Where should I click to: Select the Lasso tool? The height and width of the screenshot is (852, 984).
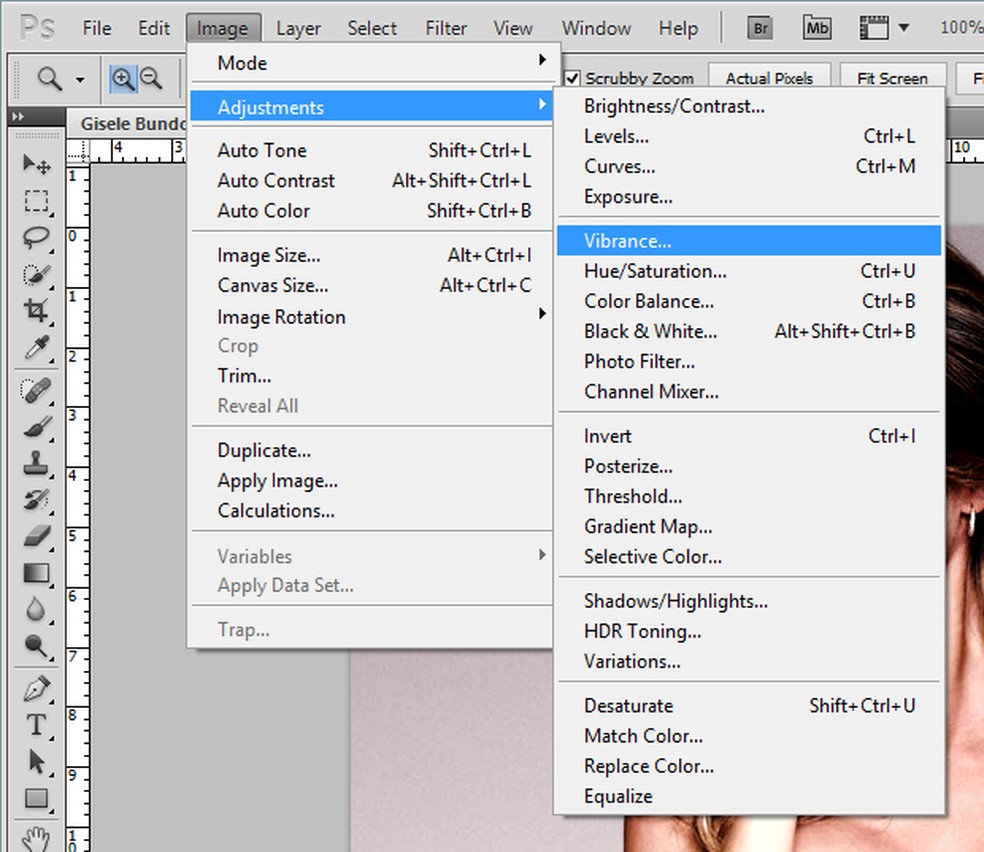point(35,237)
